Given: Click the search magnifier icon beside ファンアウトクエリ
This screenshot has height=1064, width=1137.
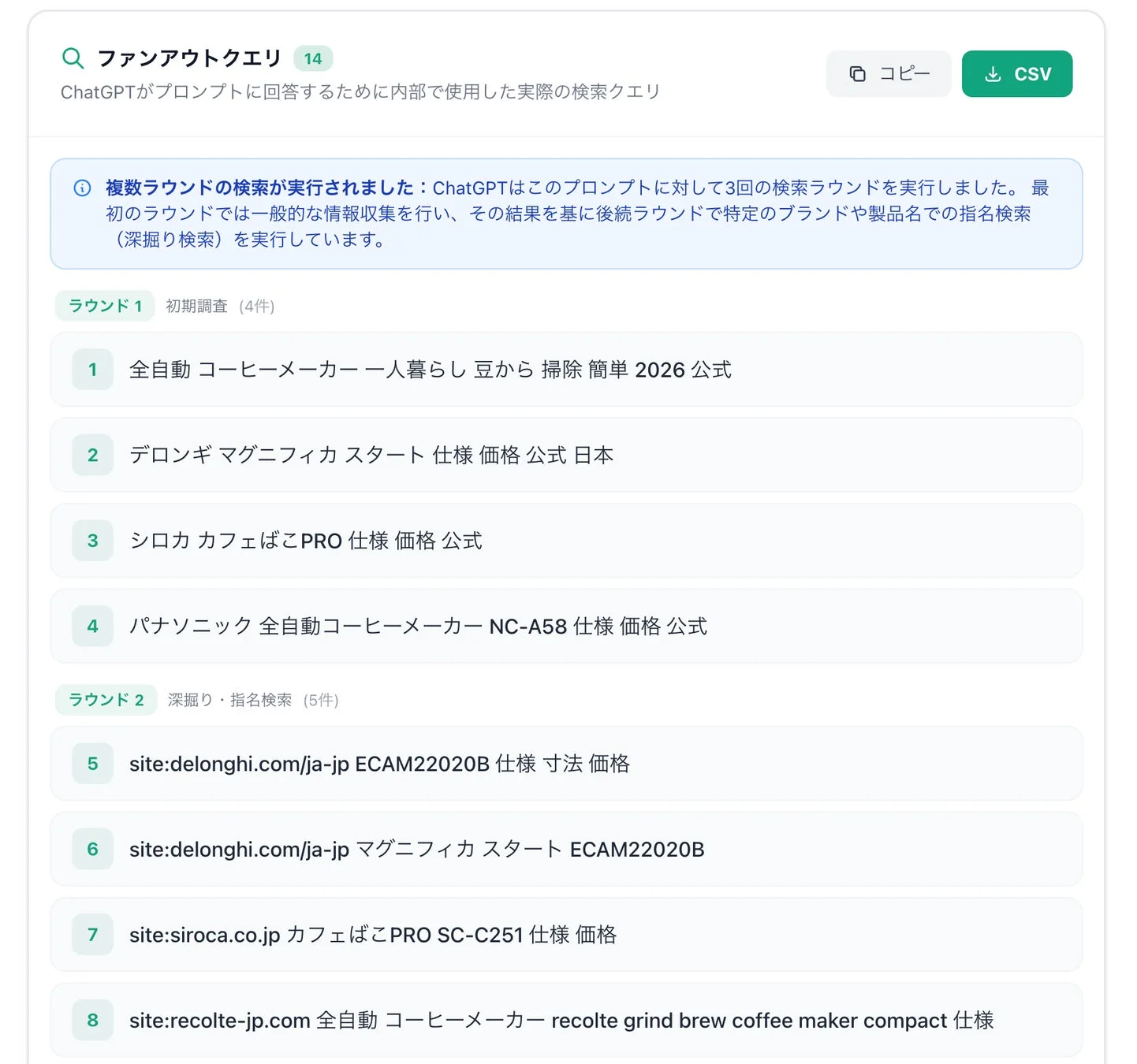Looking at the screenshot, I should [x=73, y=58].
